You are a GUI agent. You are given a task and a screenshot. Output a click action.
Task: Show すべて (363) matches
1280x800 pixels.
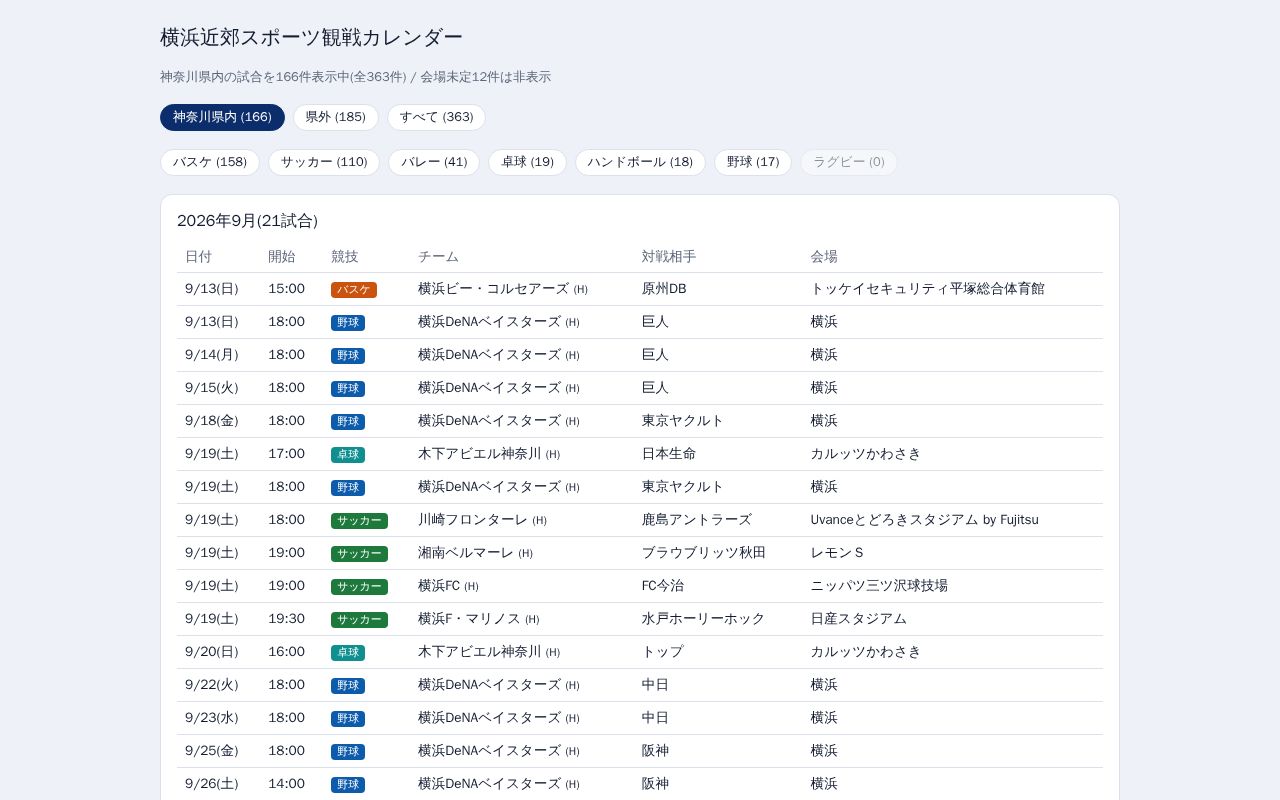pos(436,117)
